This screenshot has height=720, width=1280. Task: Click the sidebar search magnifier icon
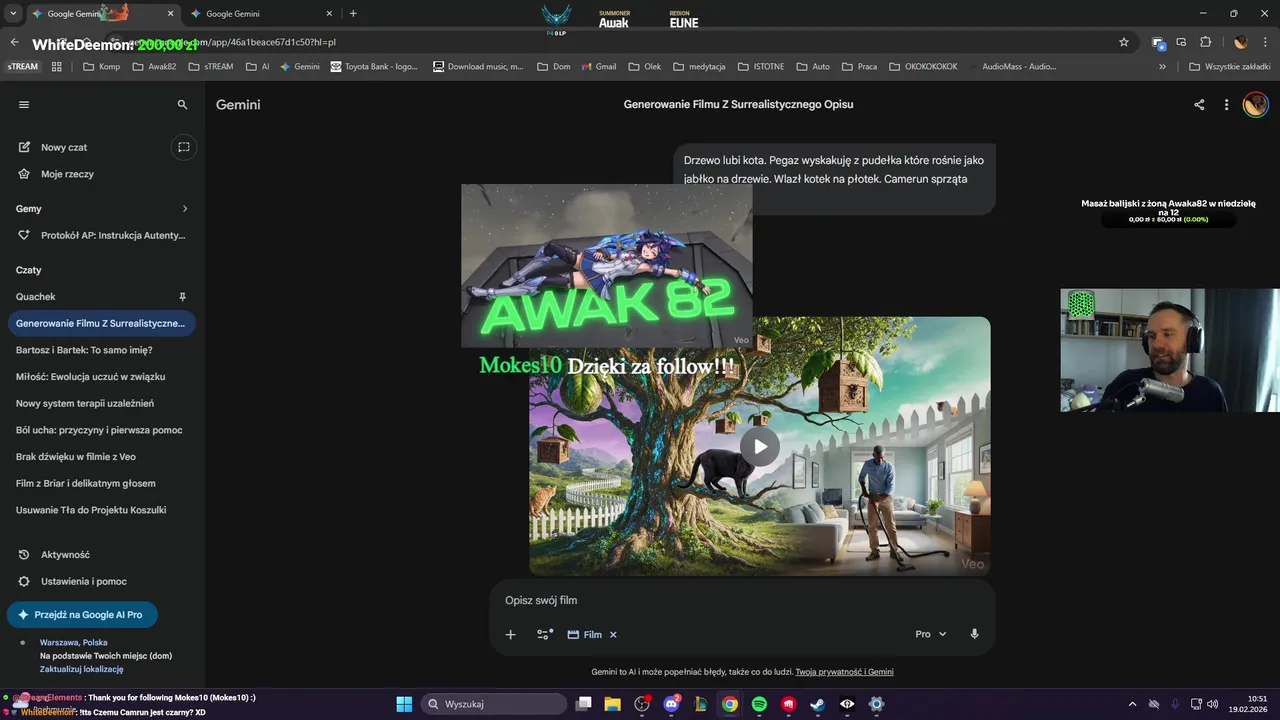pos(182,104)
